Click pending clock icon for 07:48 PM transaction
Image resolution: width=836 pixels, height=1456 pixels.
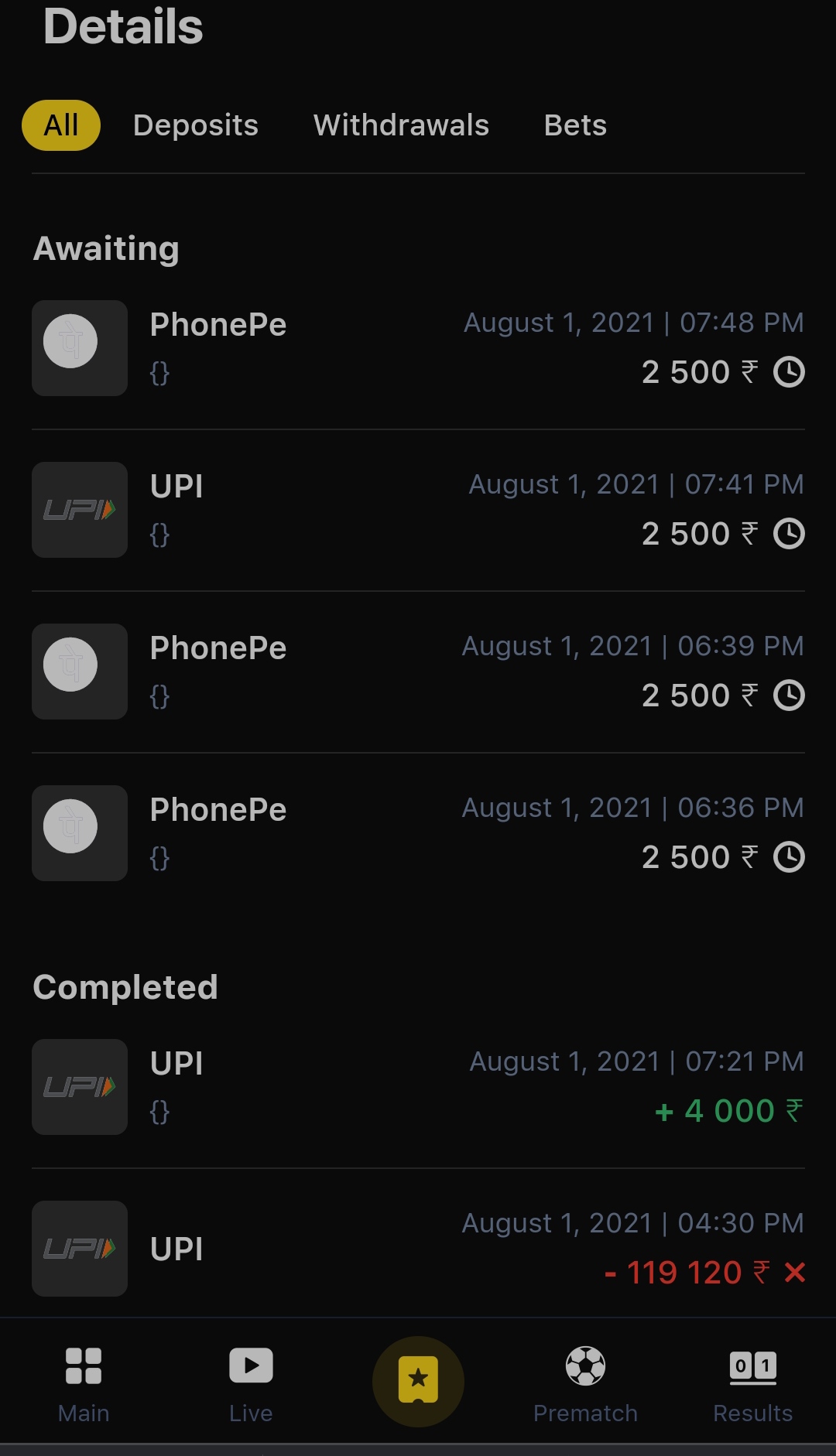point(789,372)
